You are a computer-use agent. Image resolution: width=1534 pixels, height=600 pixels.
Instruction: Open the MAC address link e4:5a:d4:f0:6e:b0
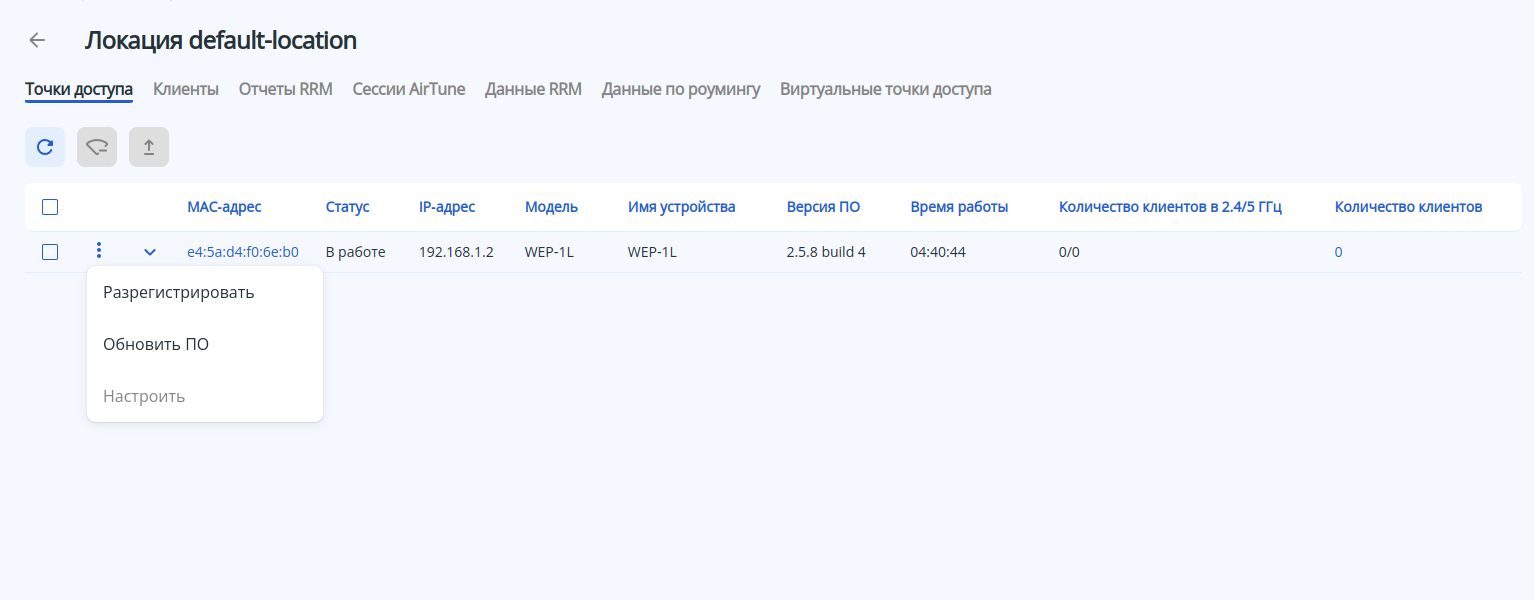click(x=243, y=252)
